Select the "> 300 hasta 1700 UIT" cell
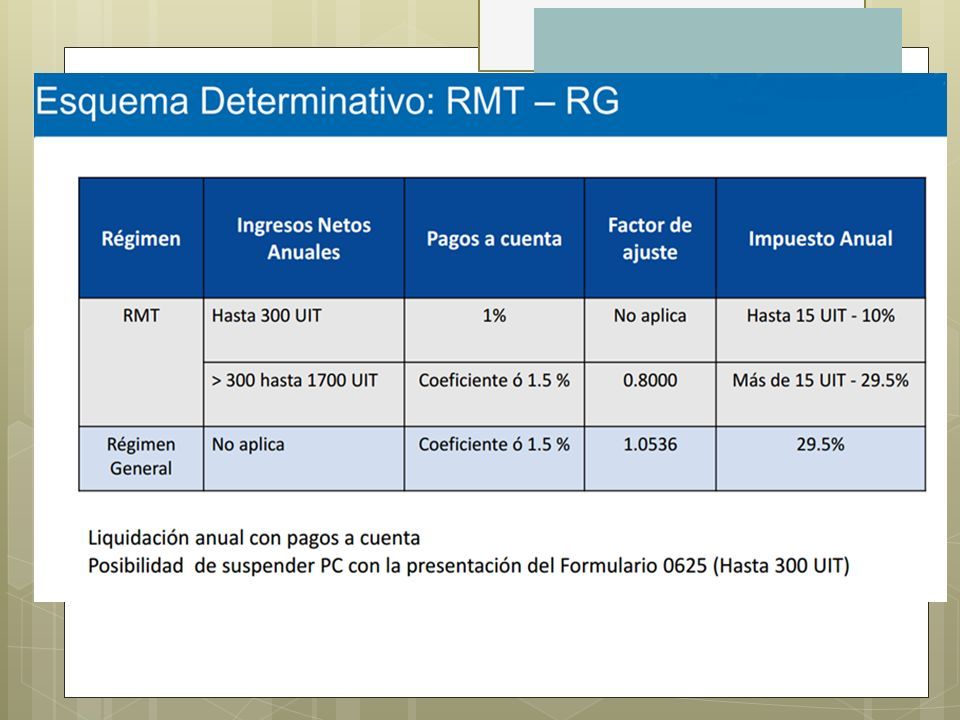 coord(304,394)
